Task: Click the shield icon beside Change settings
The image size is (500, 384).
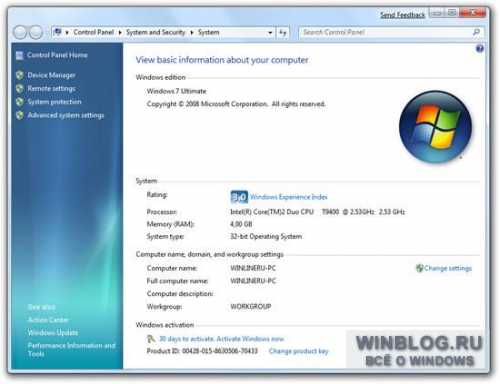Action: coord(419,268)
